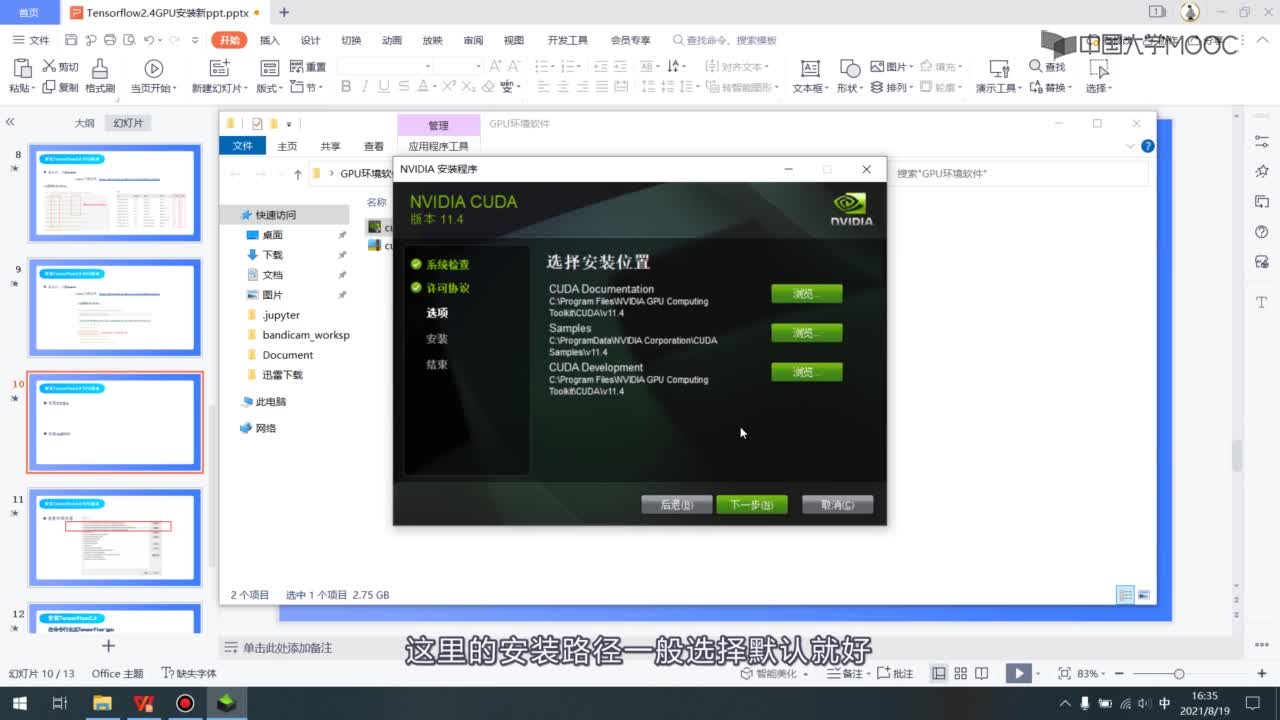Click the Select (选择) cursor icon
Image resolution: width=1280 pixels, height=720 pixels.
pyautogui.click(x=1099, y=68)
